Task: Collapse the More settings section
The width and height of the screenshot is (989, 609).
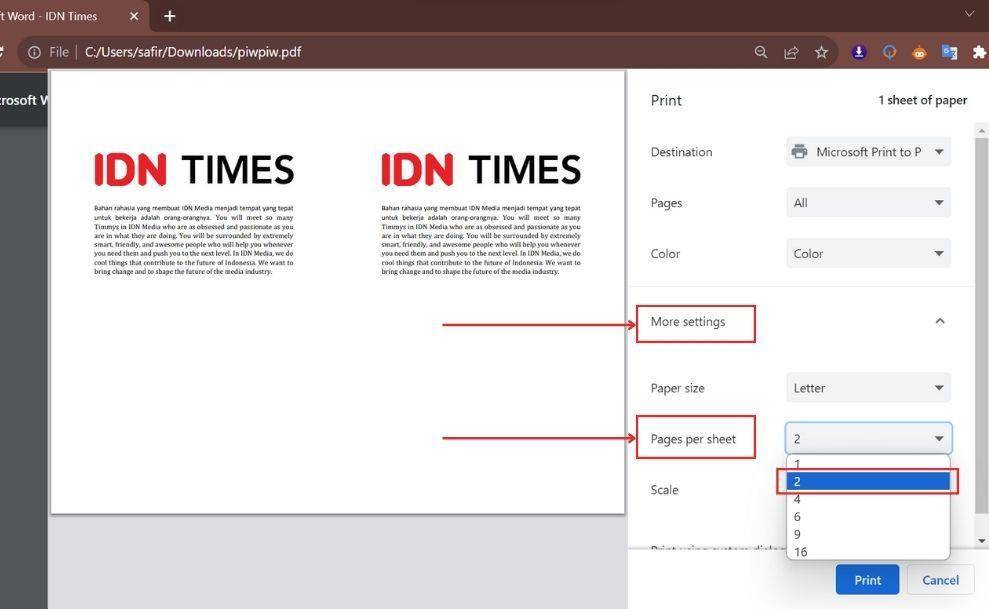Action: click(x=940, y=322)
